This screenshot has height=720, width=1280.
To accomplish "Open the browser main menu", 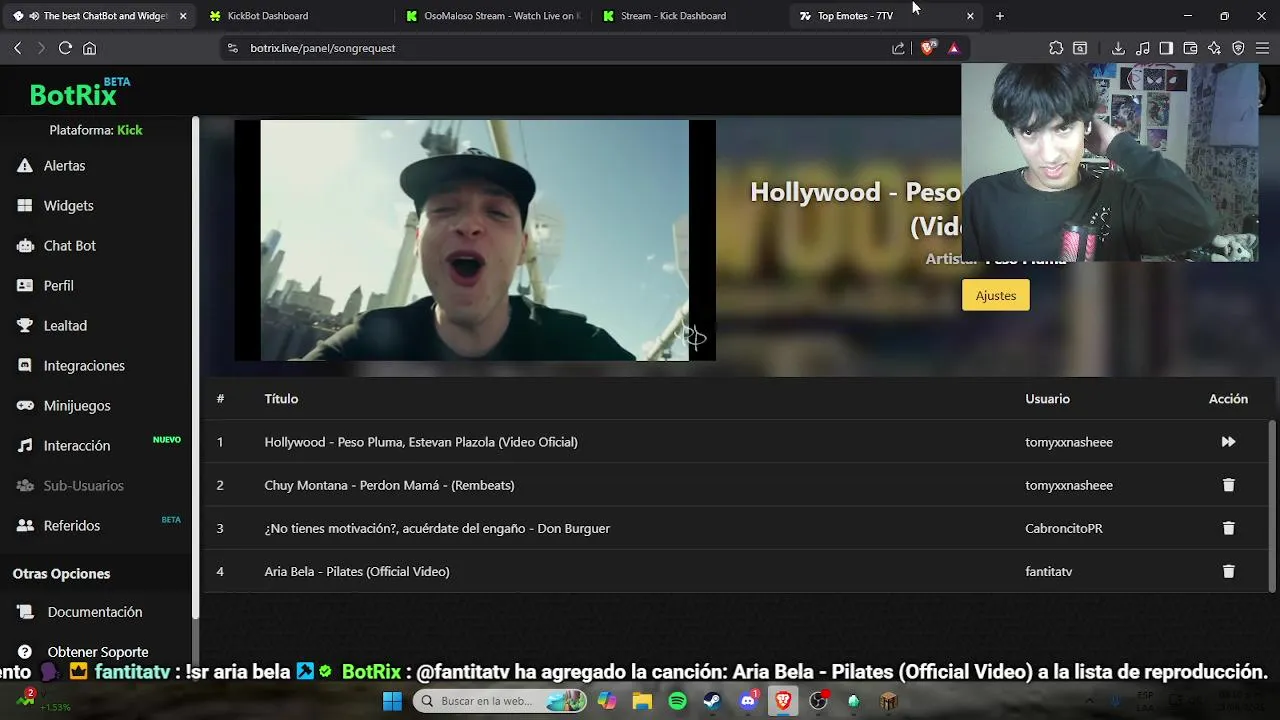I will tap(1262, 48).
